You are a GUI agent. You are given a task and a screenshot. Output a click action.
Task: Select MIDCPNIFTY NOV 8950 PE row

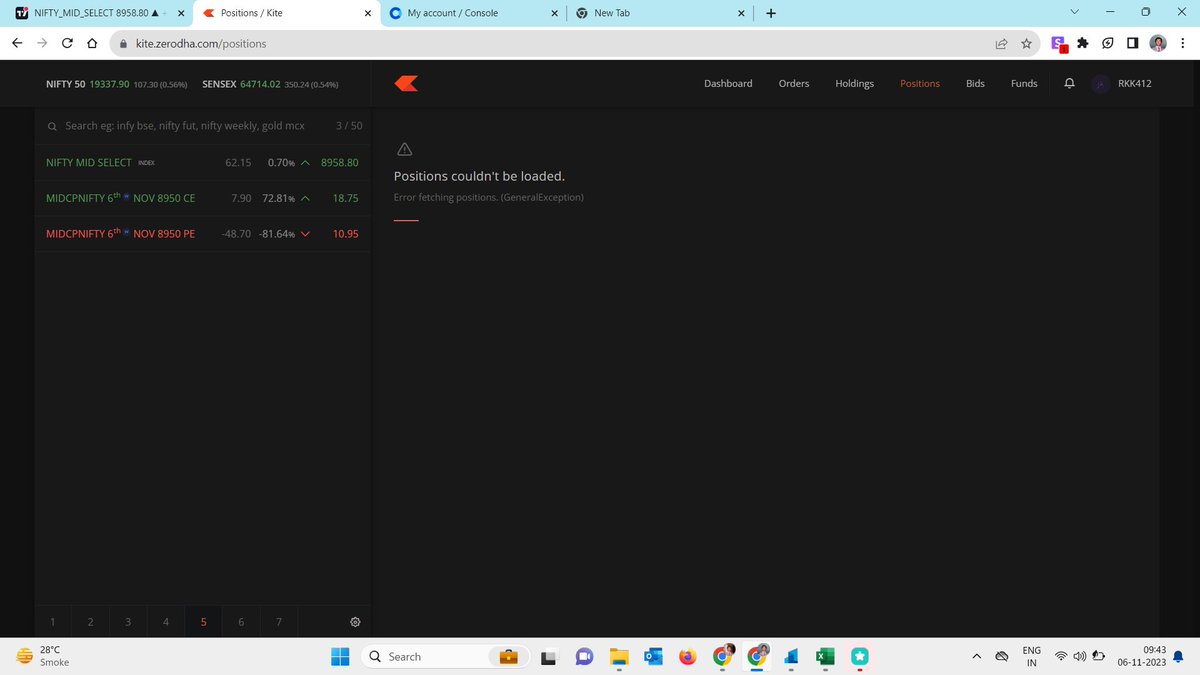coord(202,234)
